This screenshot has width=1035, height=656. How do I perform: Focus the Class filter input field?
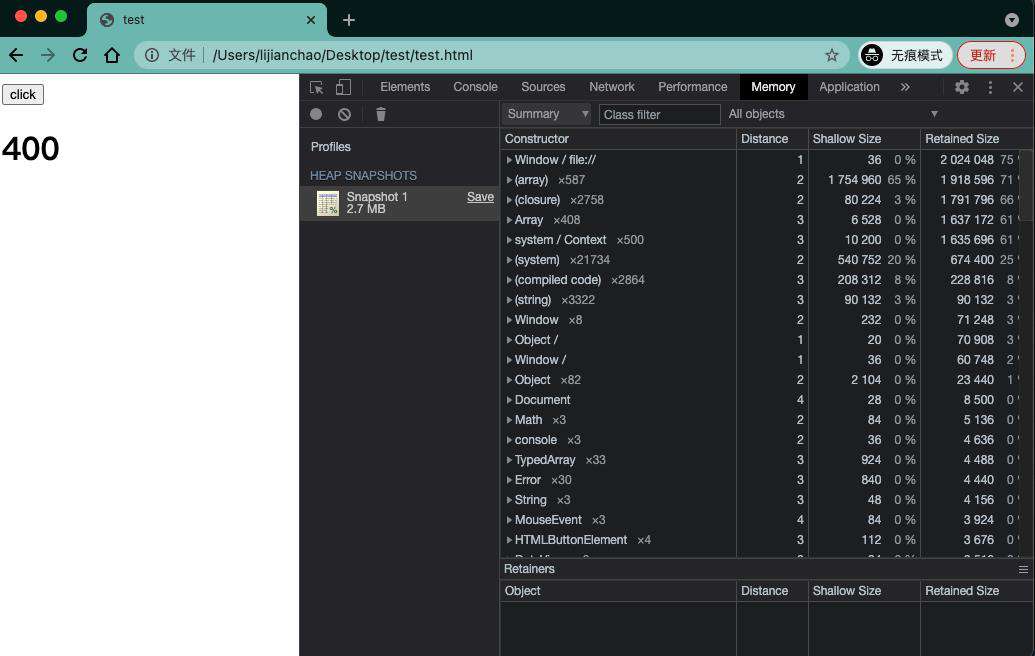659,114
